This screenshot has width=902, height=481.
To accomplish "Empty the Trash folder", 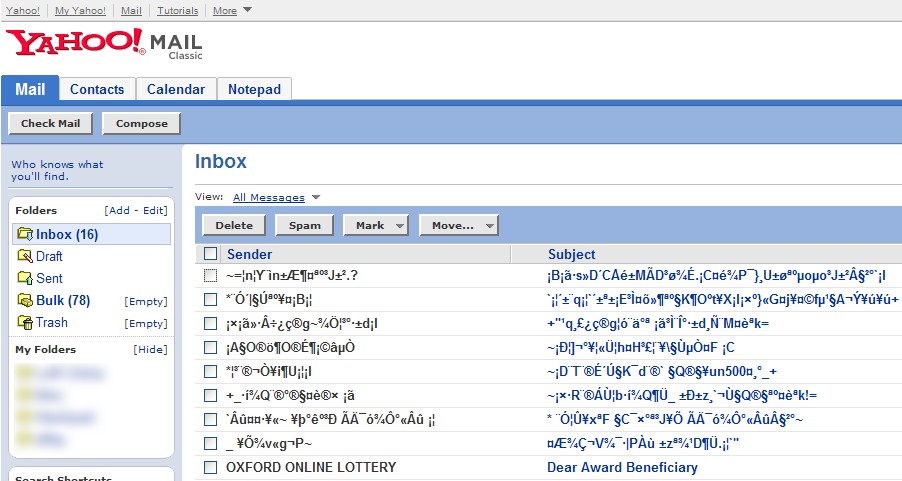I will pyautogui.click(x=146, y=323).
